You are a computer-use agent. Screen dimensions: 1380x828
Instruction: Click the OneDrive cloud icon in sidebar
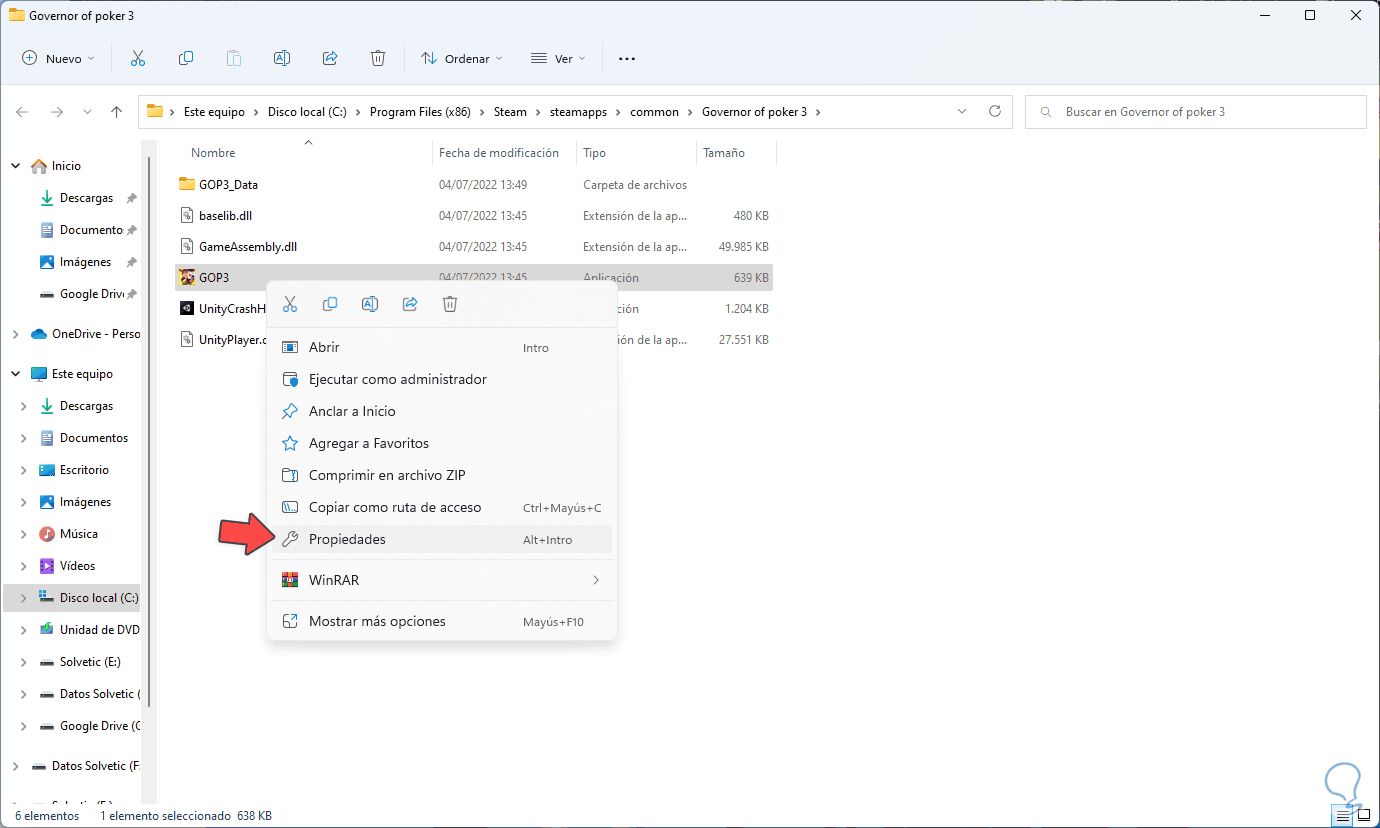pos(39,334)
